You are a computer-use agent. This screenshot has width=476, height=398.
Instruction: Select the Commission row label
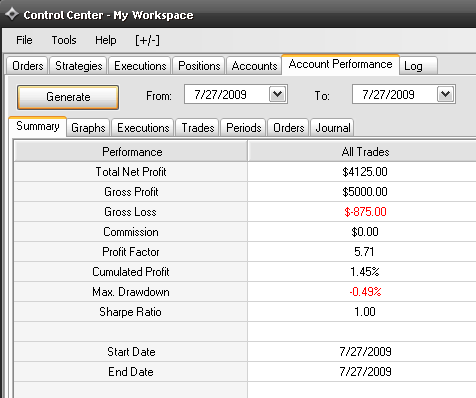click(131, 232)
